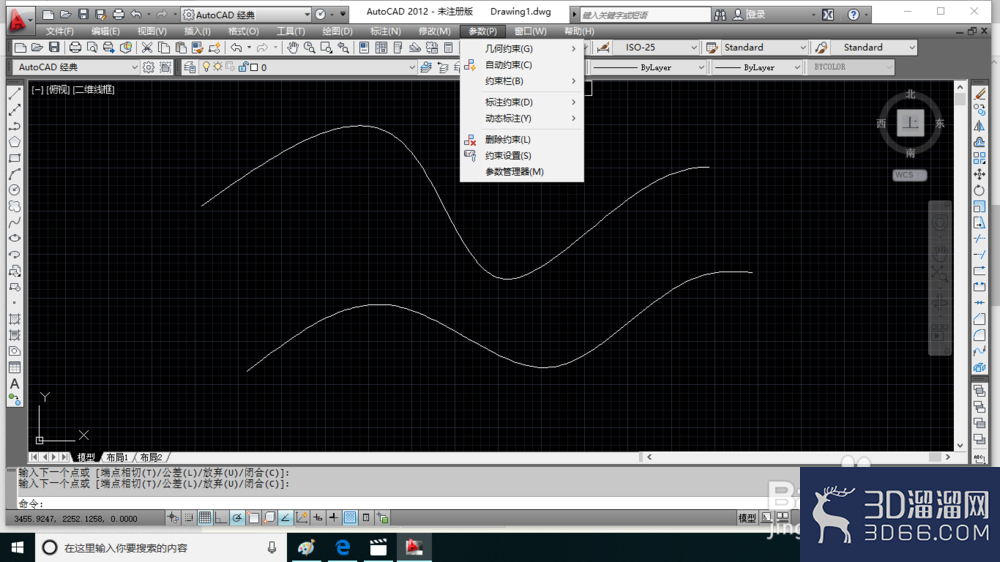Toggle Object Snap Tracking in status bar

[x=285, y=518]
